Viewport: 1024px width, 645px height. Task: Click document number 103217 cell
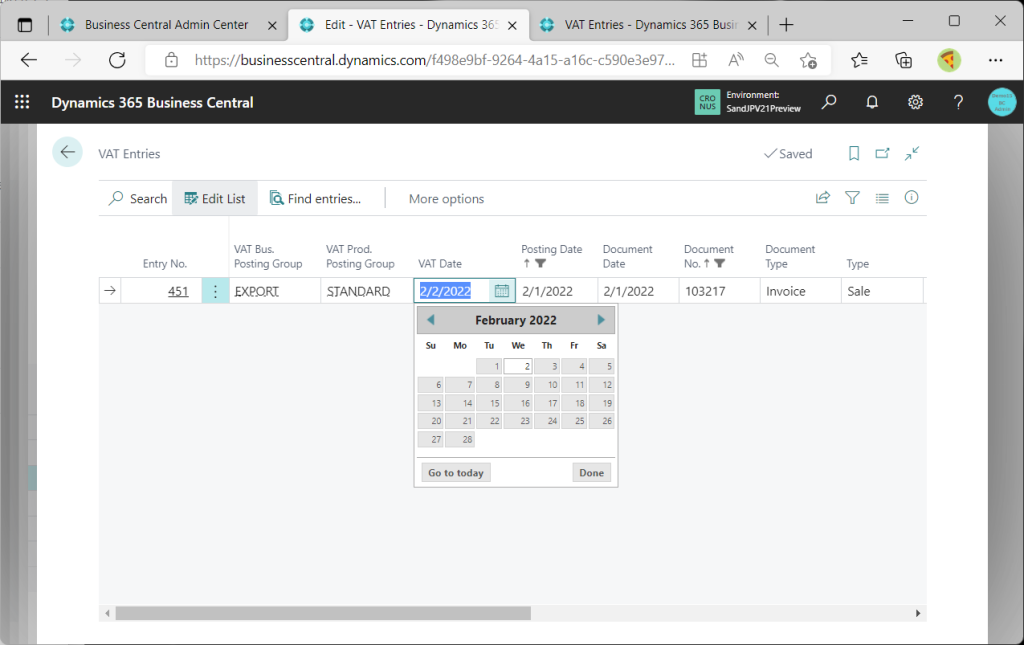tap(719, 291)
